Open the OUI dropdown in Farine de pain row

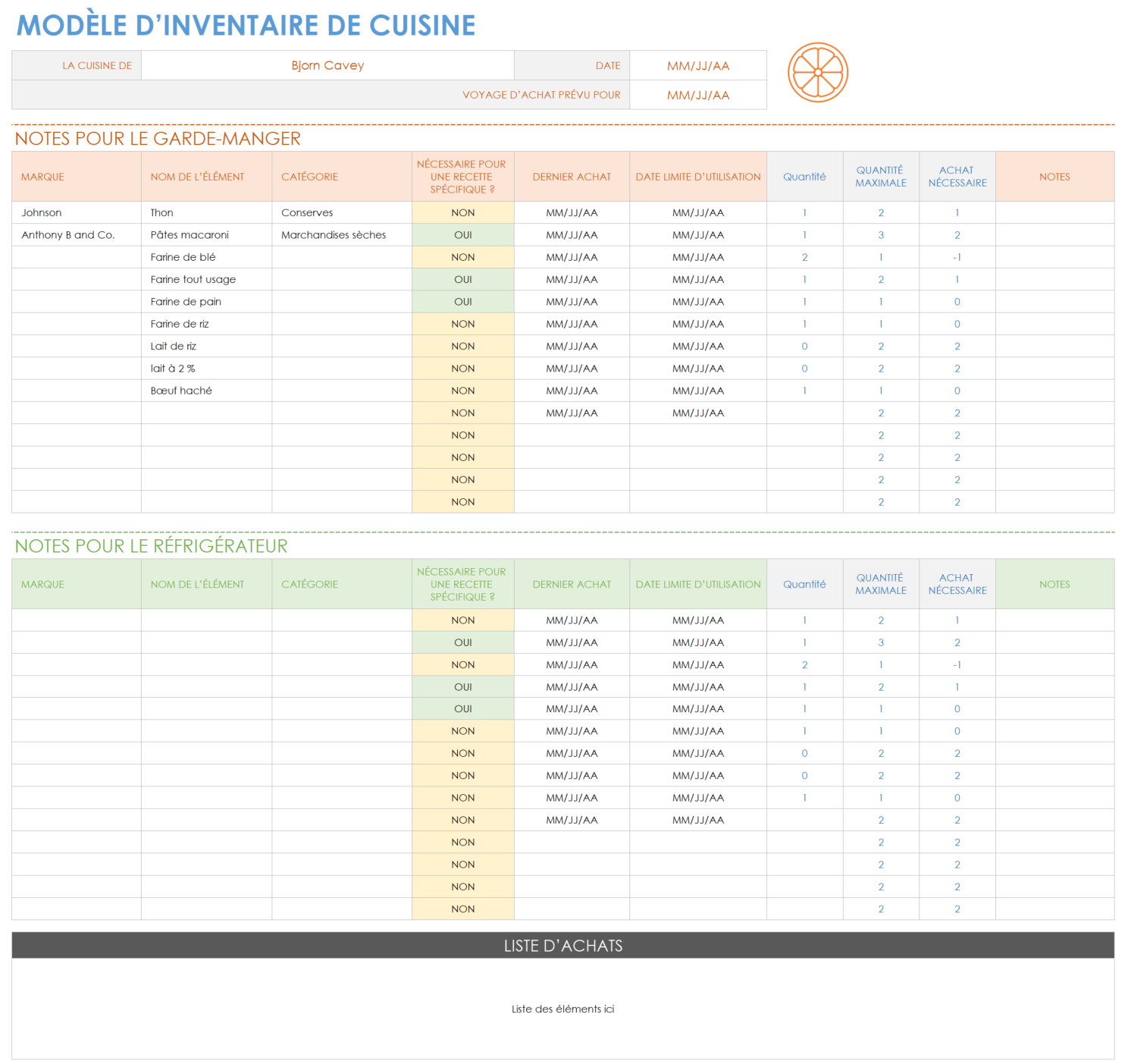point(462,301)
